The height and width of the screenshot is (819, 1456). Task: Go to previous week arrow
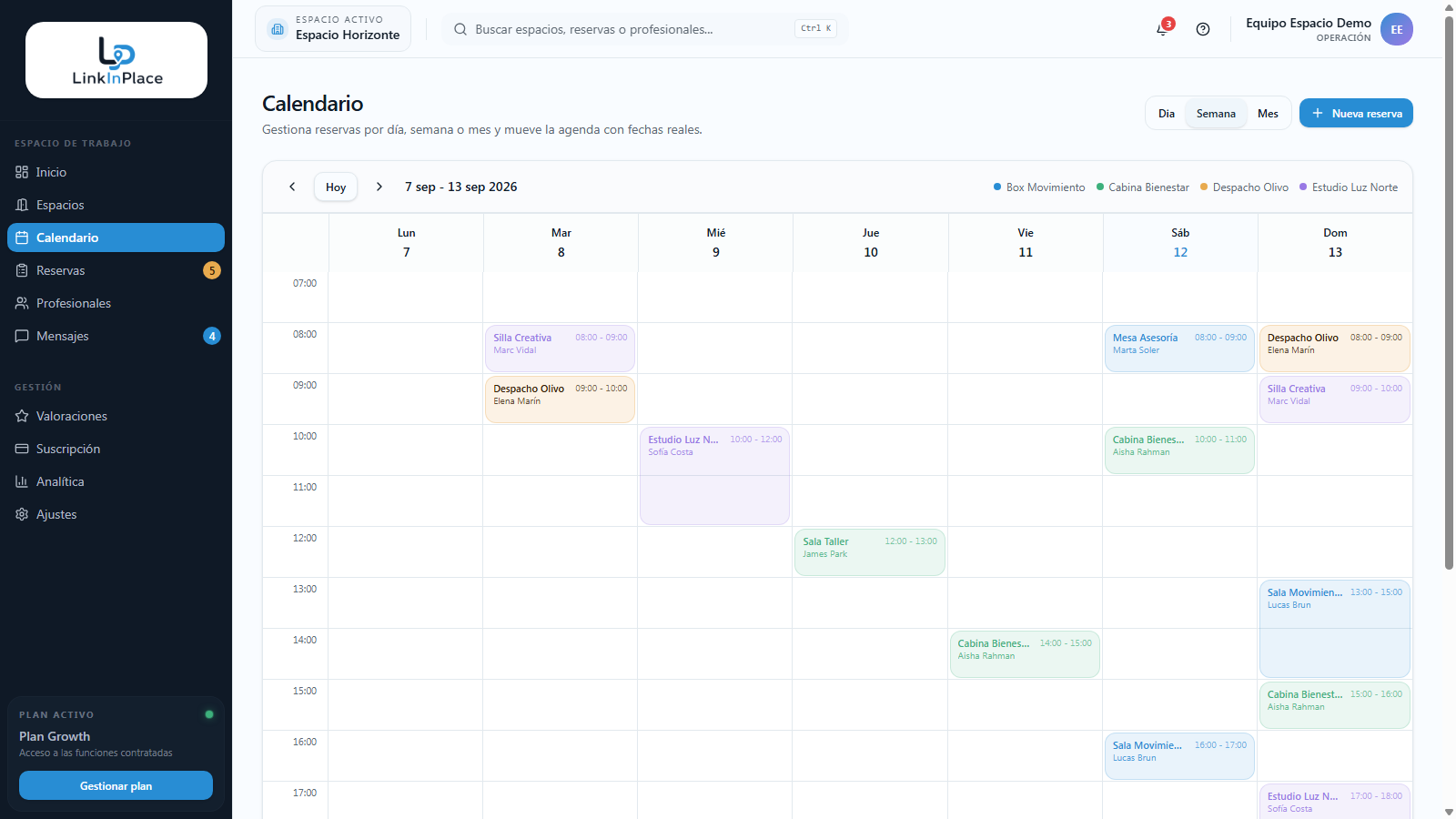click(292, 187)
